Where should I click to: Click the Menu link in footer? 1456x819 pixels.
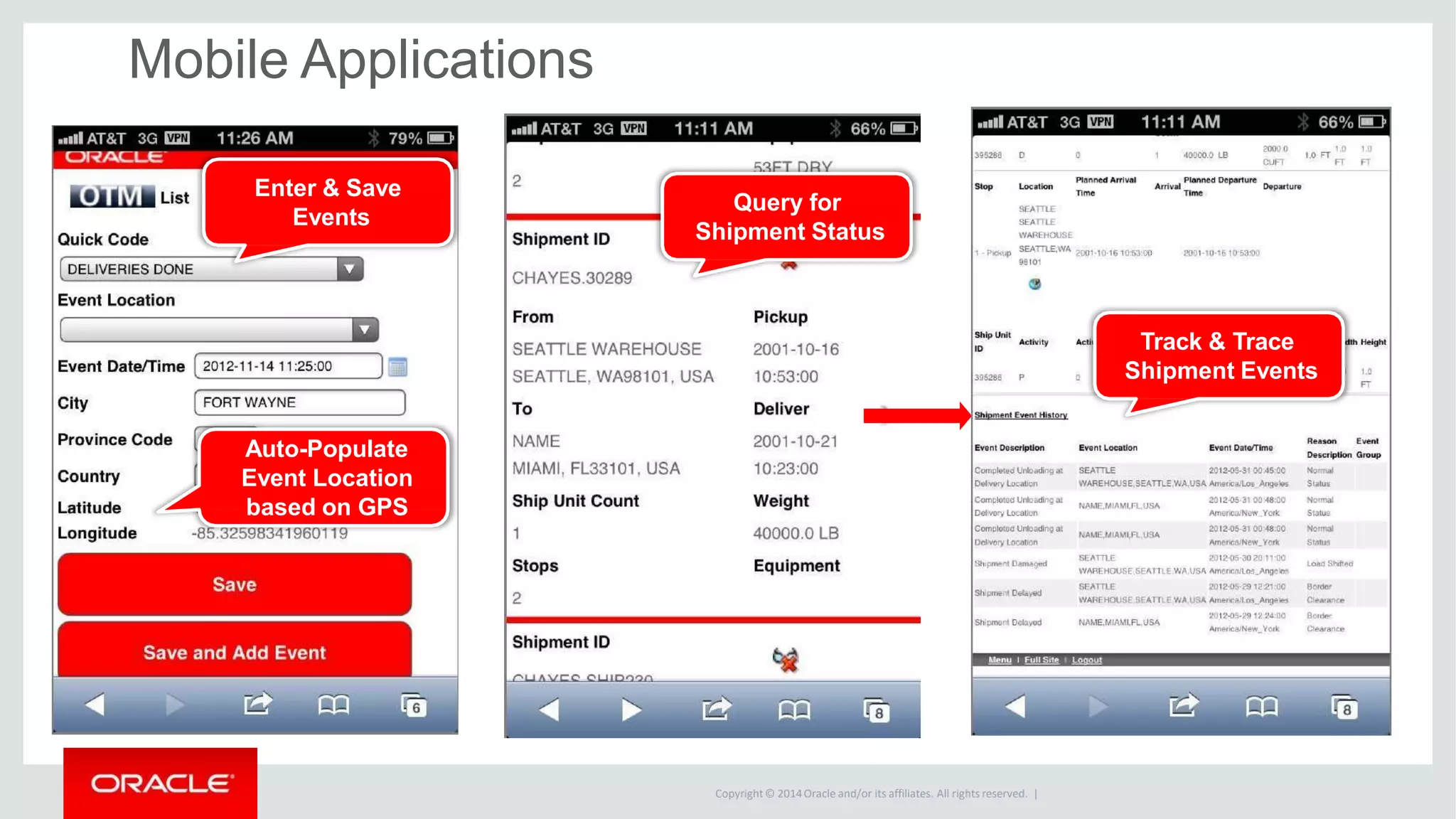pyautogui.click(x=999, y=660)
